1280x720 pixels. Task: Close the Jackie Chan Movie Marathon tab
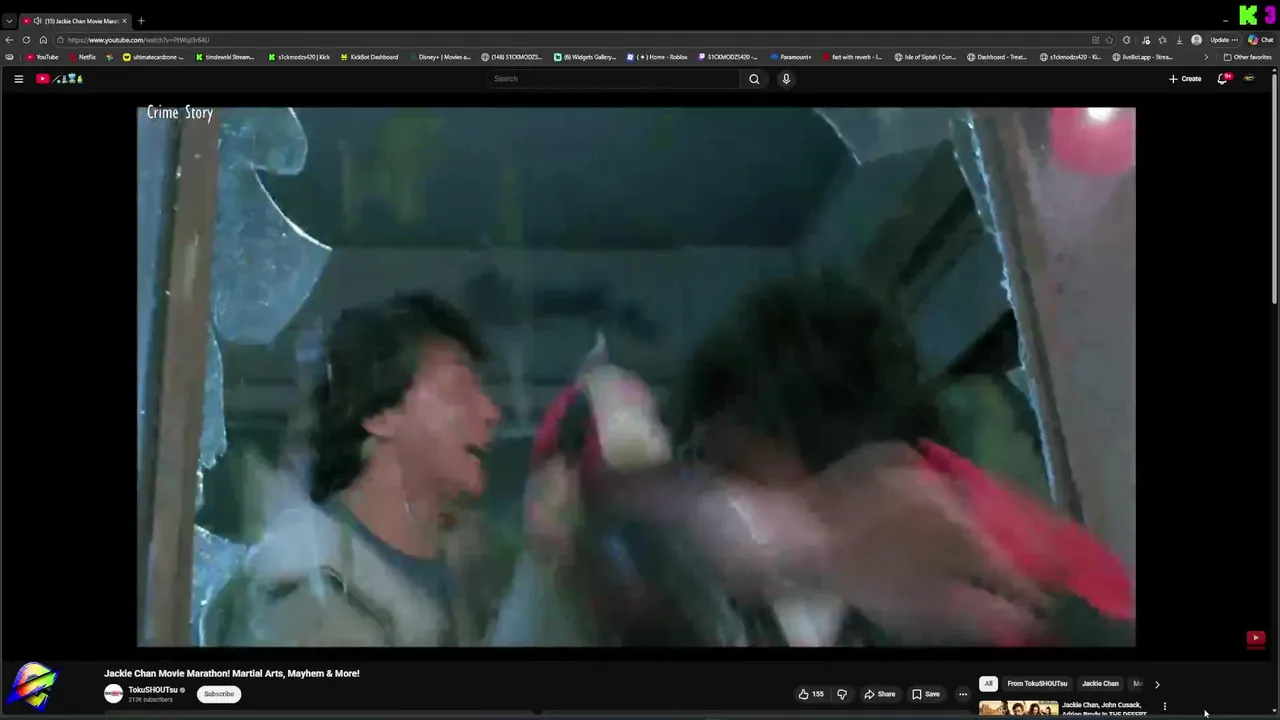click(x=124, y=21)
